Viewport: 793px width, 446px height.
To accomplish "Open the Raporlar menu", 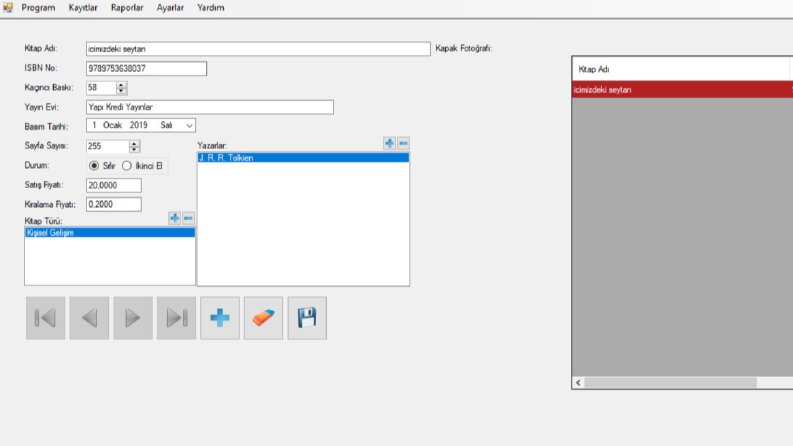I will 127,8.
